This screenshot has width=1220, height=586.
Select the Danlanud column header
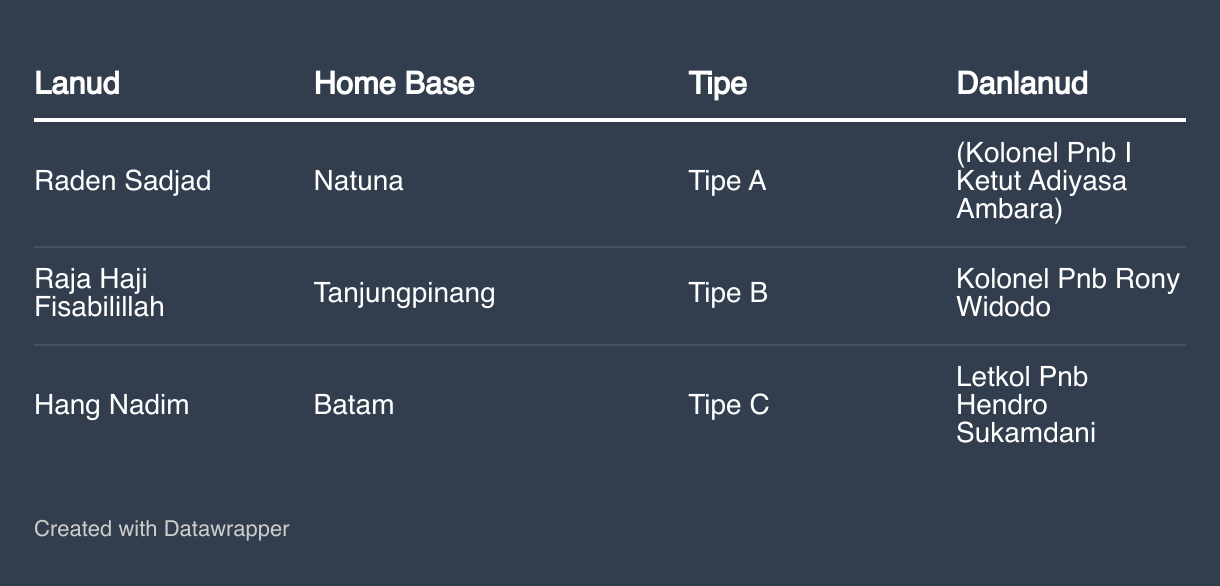coord(1022,83)
